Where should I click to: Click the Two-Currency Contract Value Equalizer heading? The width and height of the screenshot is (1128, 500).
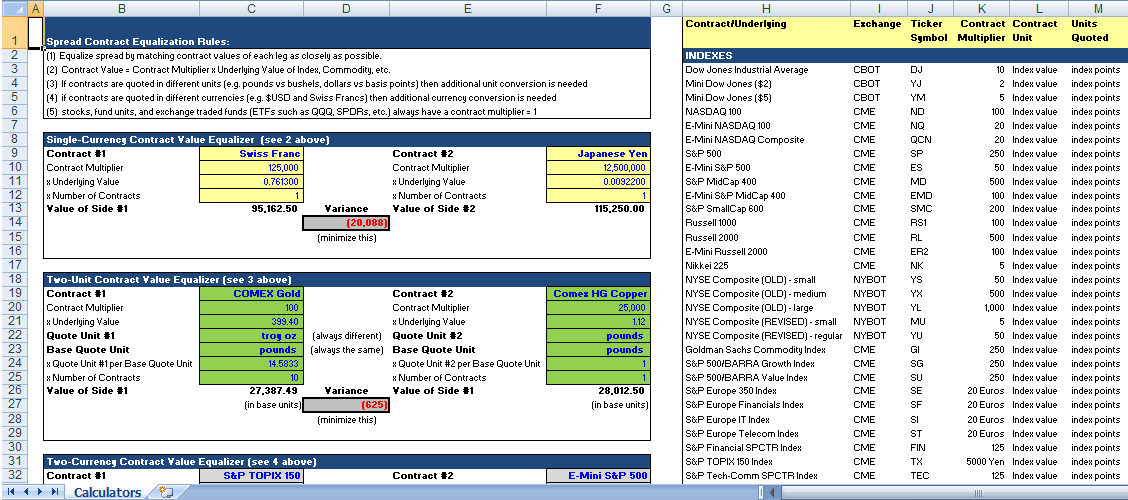(x=181, y=461)
